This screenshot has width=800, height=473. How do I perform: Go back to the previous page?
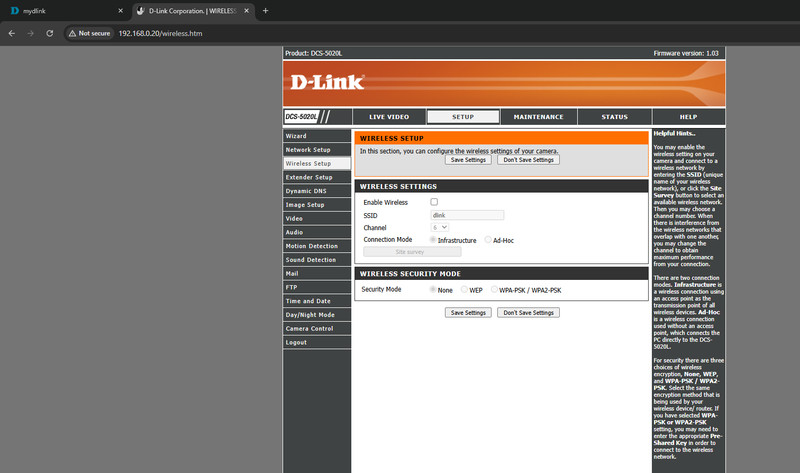pos(12,33)
